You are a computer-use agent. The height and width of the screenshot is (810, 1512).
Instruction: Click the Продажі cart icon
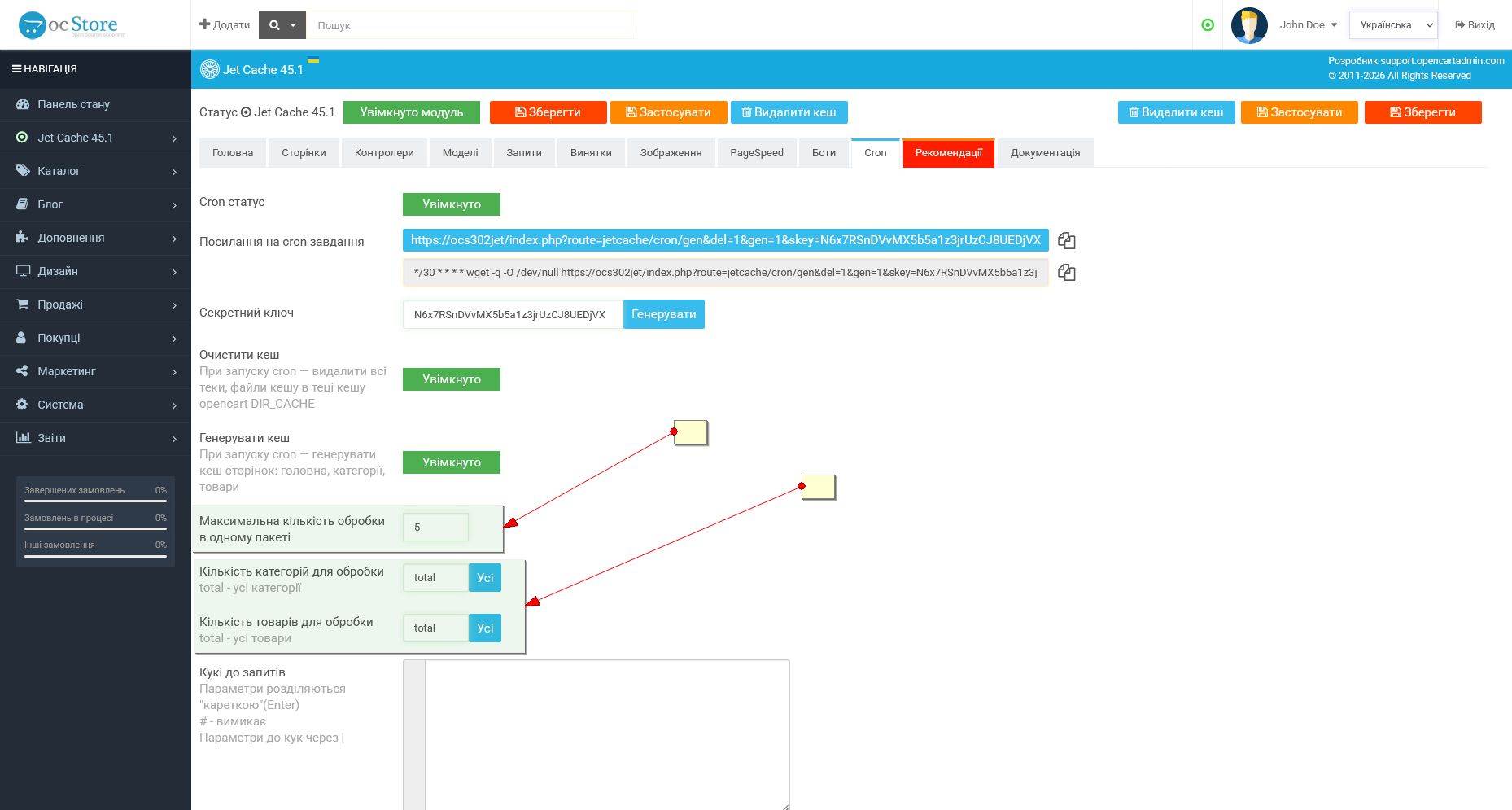(x=22, y=304)
